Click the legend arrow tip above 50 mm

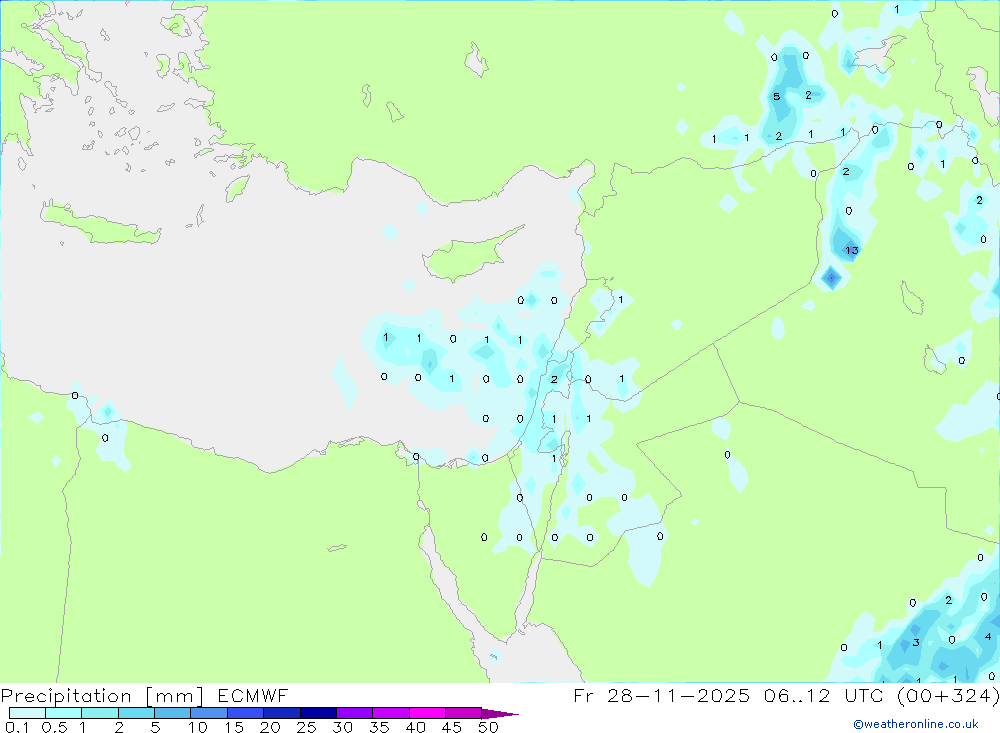pos(500,714)
